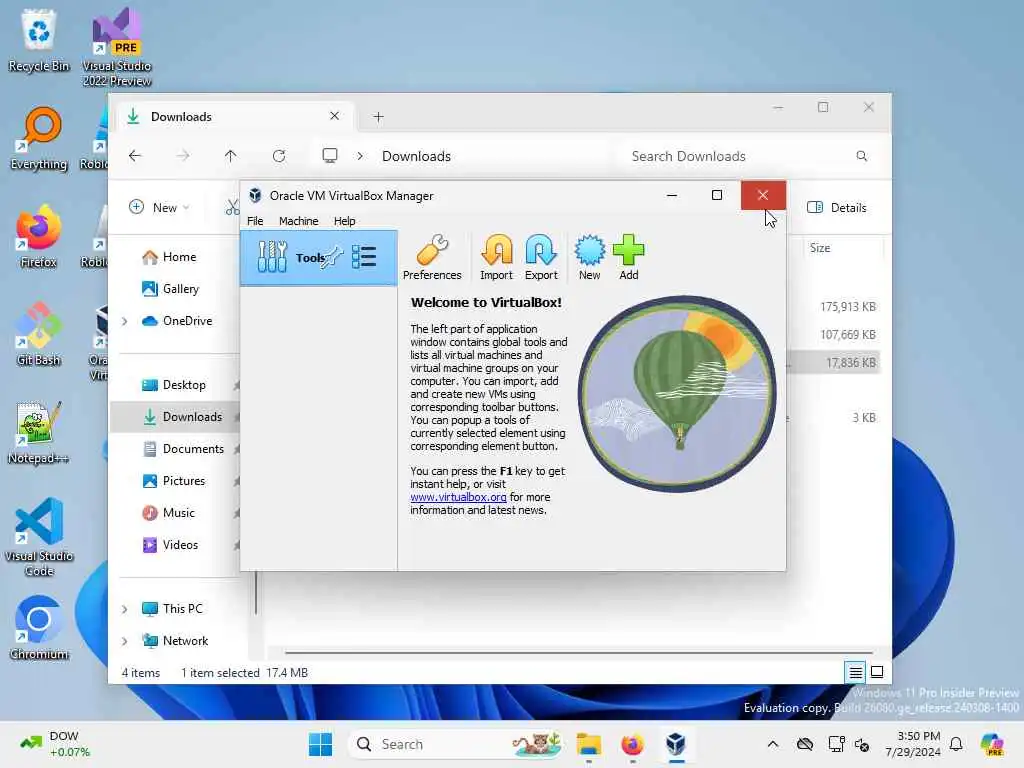Expand the This PC tree node
Screen dimensions: 1024x768
point(125,609)
